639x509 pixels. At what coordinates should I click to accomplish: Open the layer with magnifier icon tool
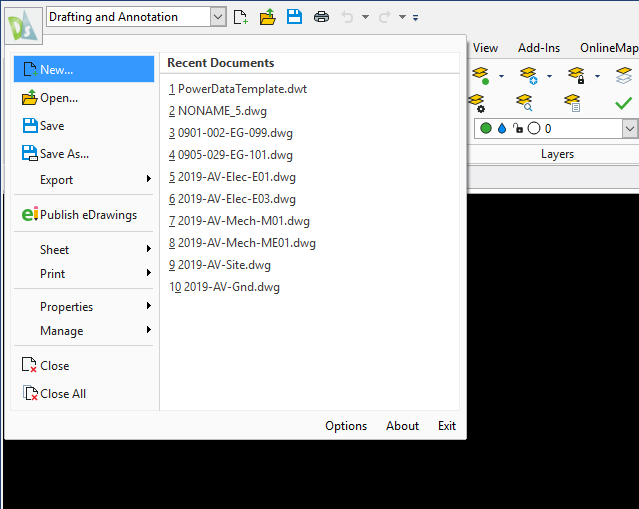tap(523, 102)
